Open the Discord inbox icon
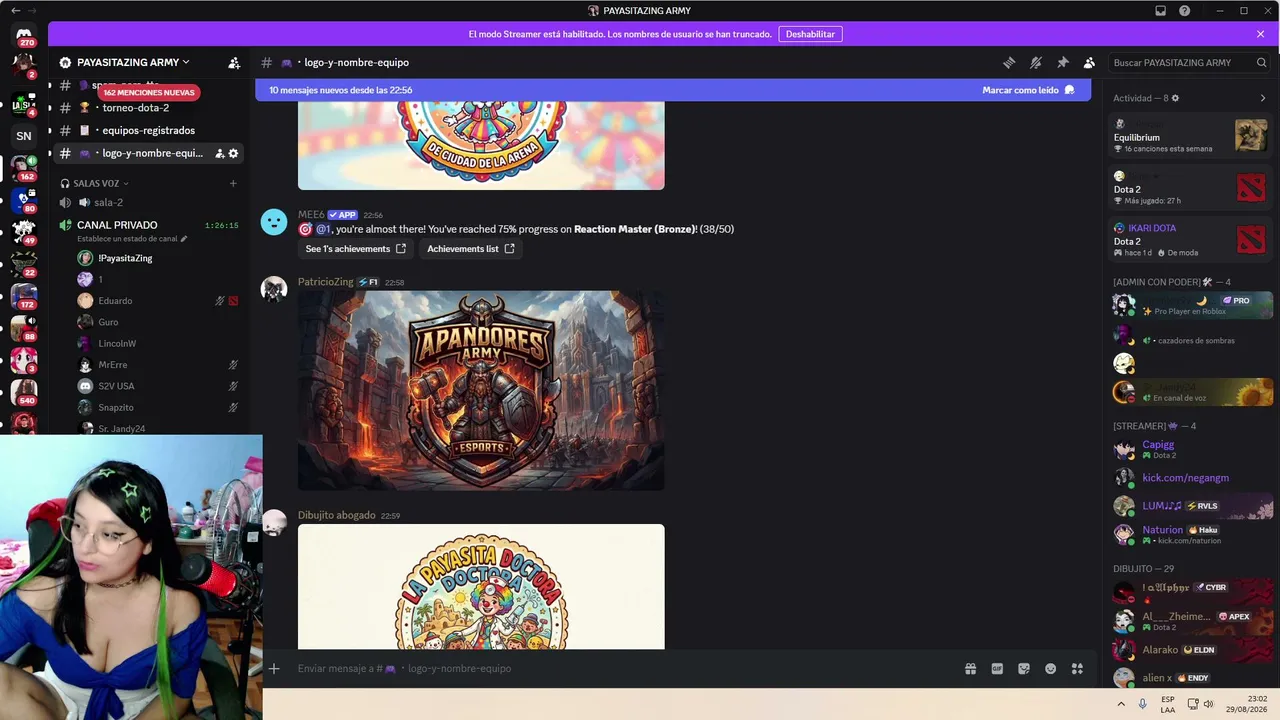Screen dimensions: 1280x720 (x=1160, y=11)
